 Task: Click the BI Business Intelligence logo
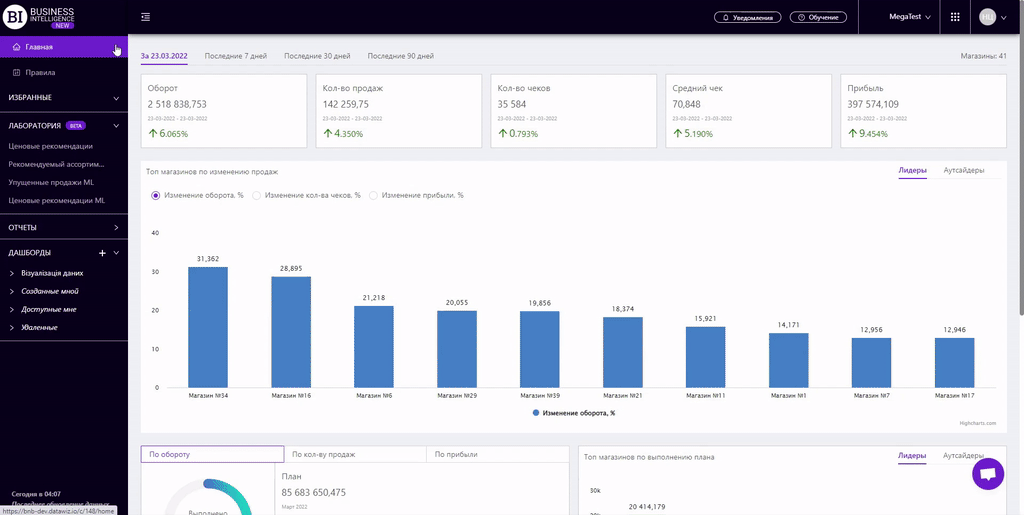coord(37,17)
